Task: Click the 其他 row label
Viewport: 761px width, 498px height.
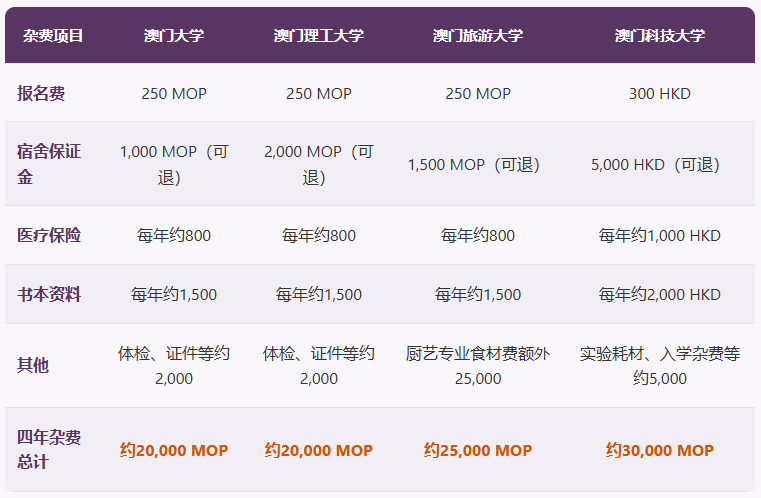Action: pos(33,365)
